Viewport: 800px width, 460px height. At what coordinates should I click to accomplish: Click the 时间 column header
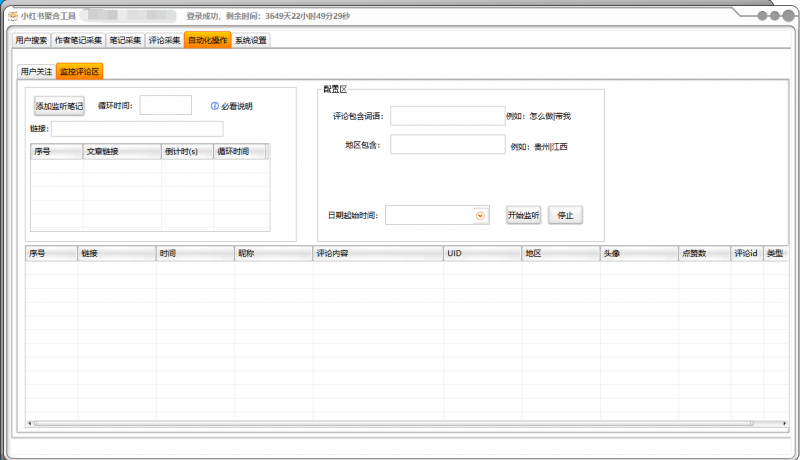[x=195, y=253]
